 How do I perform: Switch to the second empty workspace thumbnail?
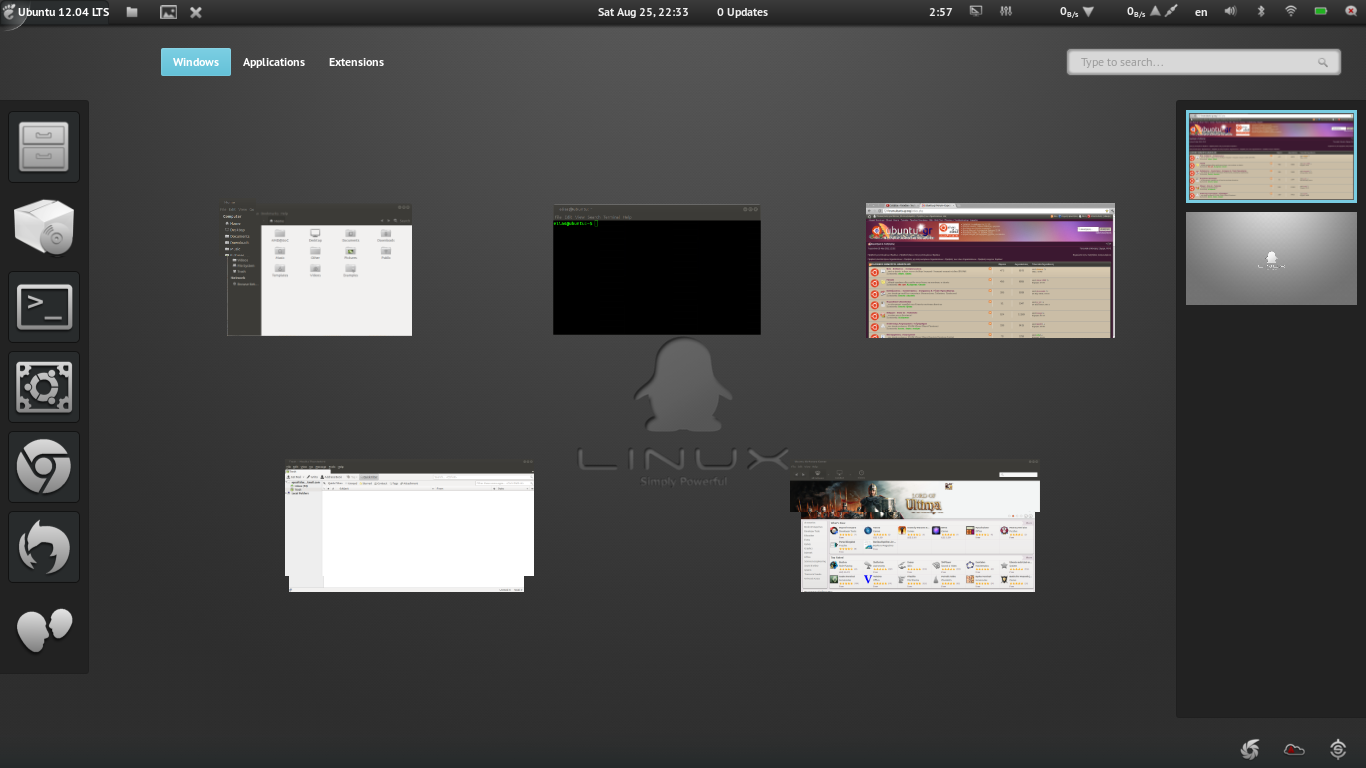click(1271, 258)
